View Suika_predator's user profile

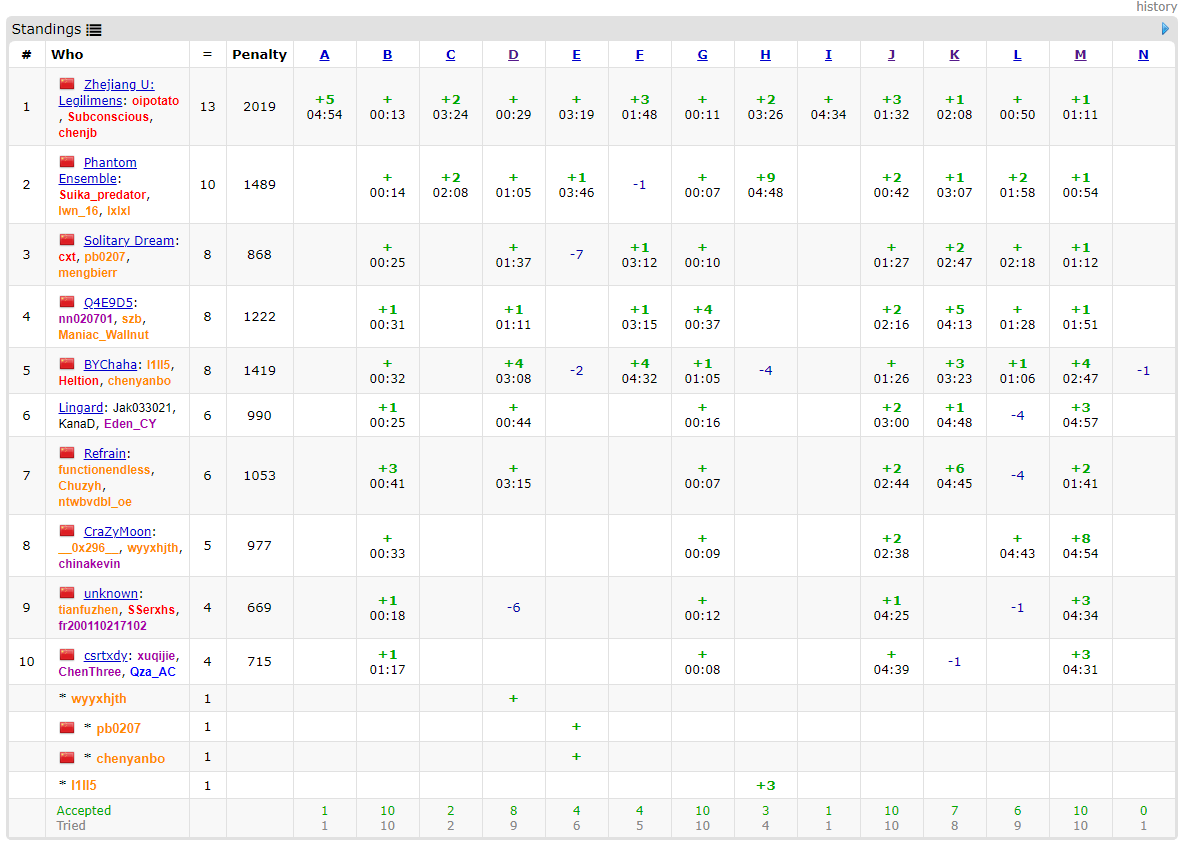coord(102,195)
